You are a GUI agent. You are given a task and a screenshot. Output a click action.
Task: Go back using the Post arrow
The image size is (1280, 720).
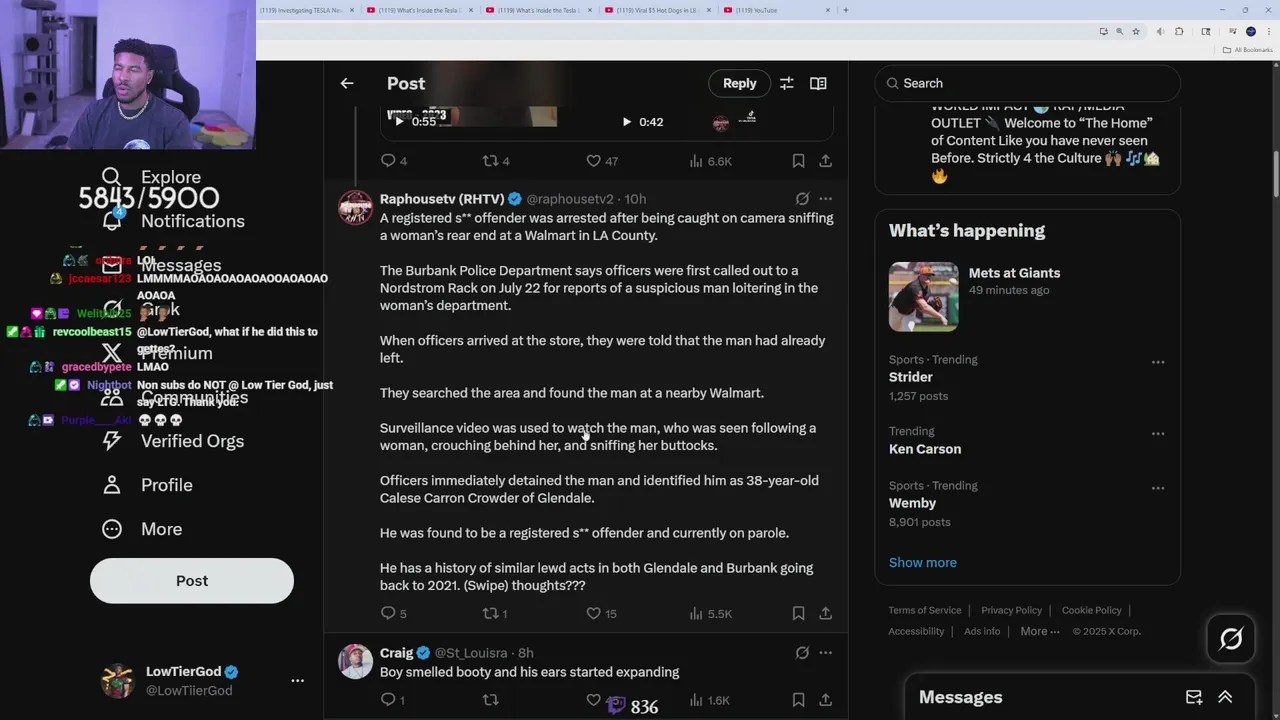coord(347,84)
